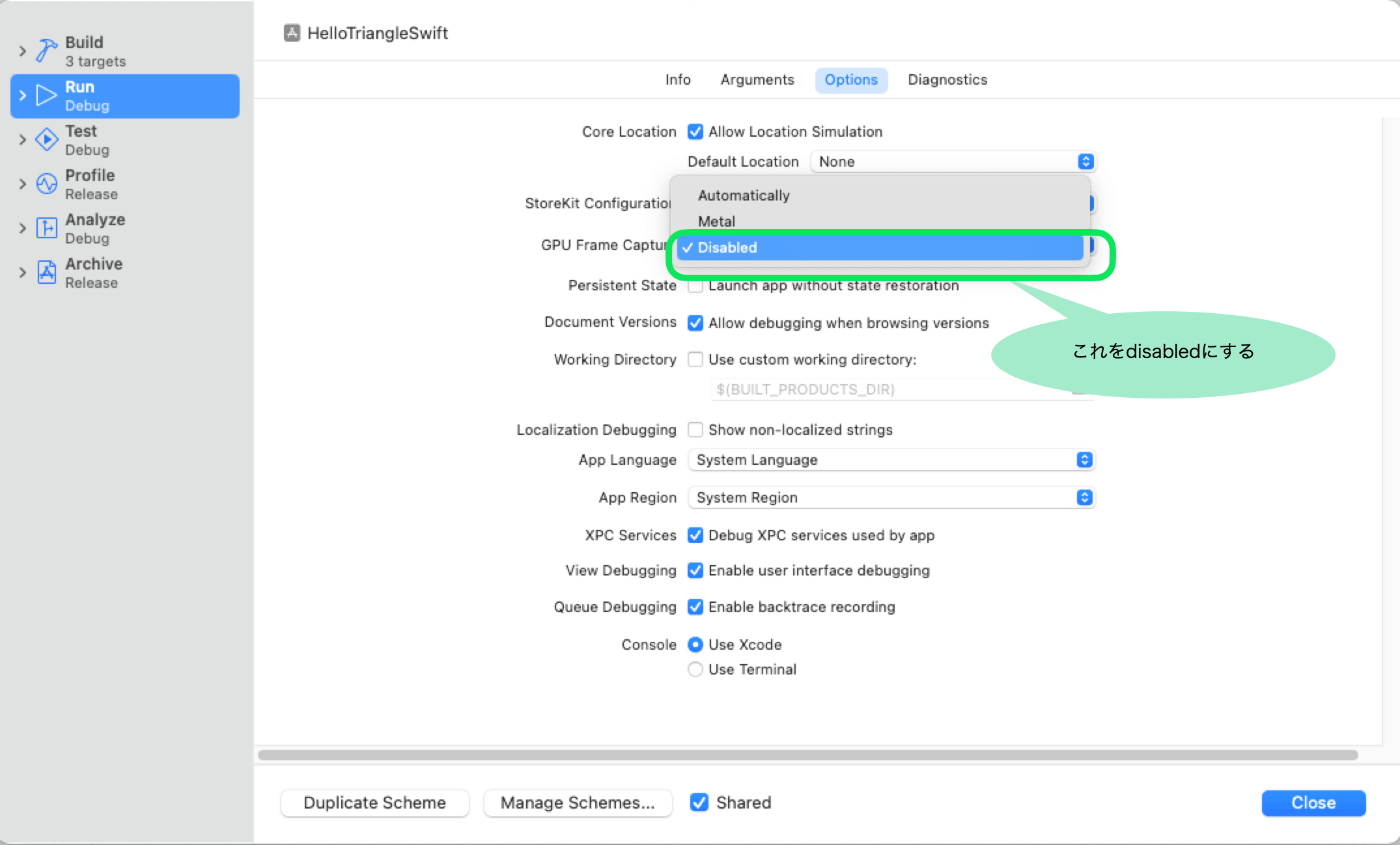The image size is (1400, 845).
Task: Switch to the Info tab
Action: (x=678, y=80)
